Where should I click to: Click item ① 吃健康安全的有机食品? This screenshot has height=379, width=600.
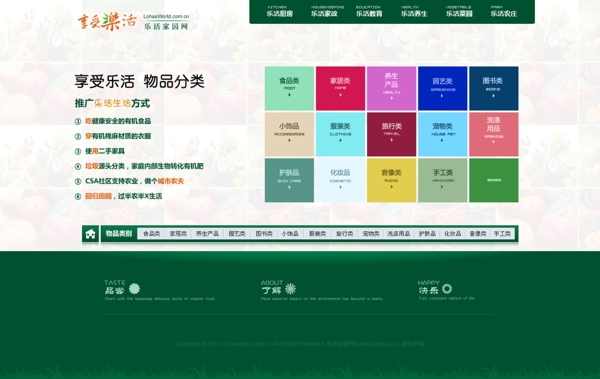coord(113,121)
